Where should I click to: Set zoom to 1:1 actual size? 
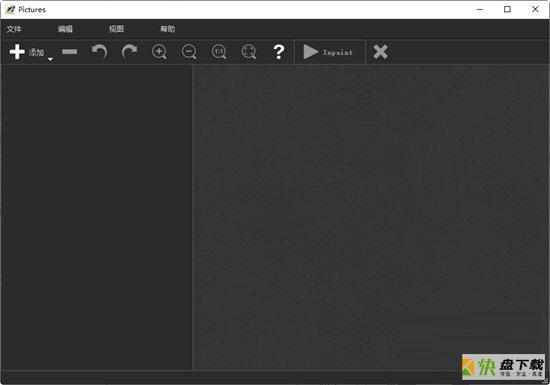219,52
